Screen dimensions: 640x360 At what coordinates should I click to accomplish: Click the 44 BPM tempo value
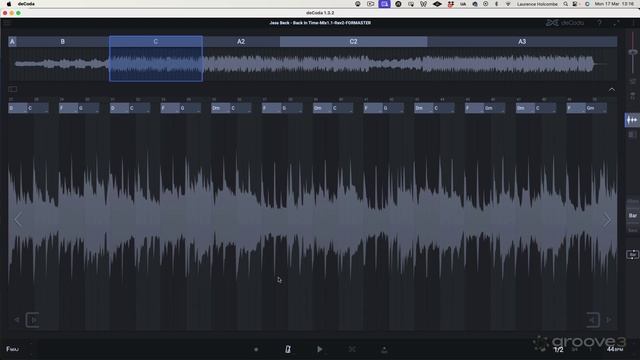[x=614, y=349]
